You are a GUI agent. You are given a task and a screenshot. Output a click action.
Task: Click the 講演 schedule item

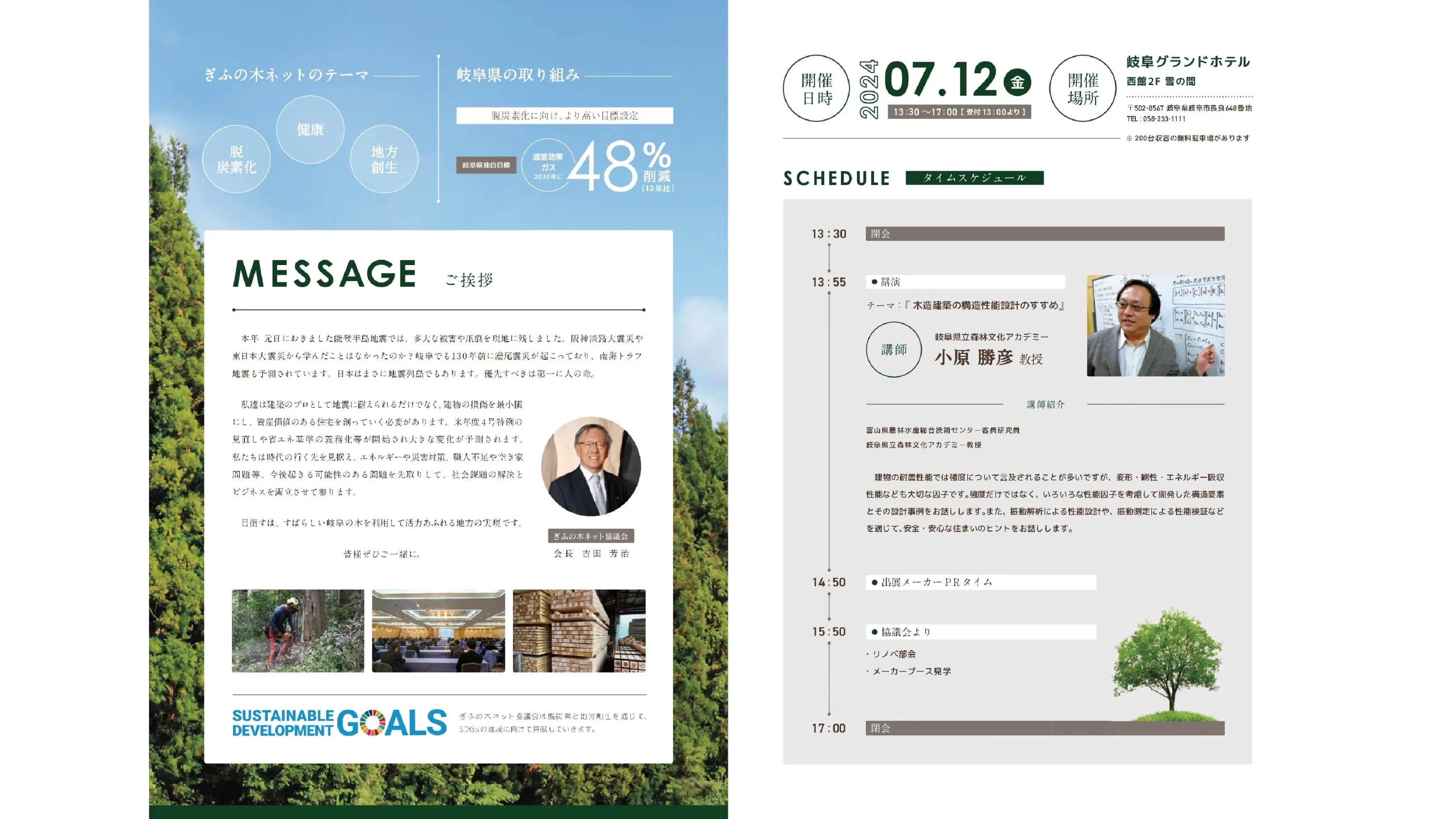pyautogui.click(x=965, y=282)
